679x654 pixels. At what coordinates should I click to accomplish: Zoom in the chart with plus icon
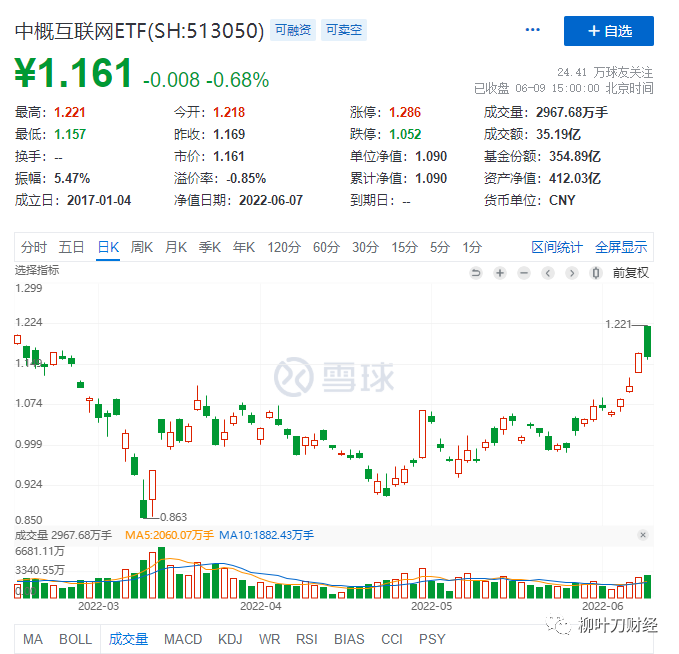coord(500,273)
